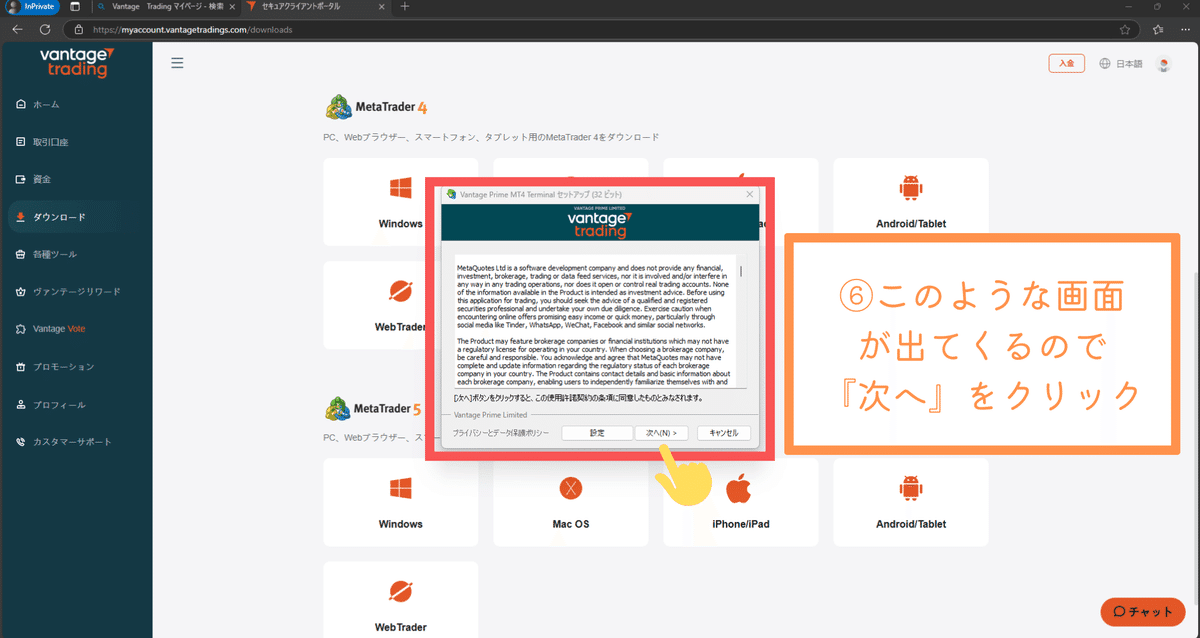1200x638 pixels.
Task: Toggle the hamburger menu icon
Action: click(x=177, y=63)
